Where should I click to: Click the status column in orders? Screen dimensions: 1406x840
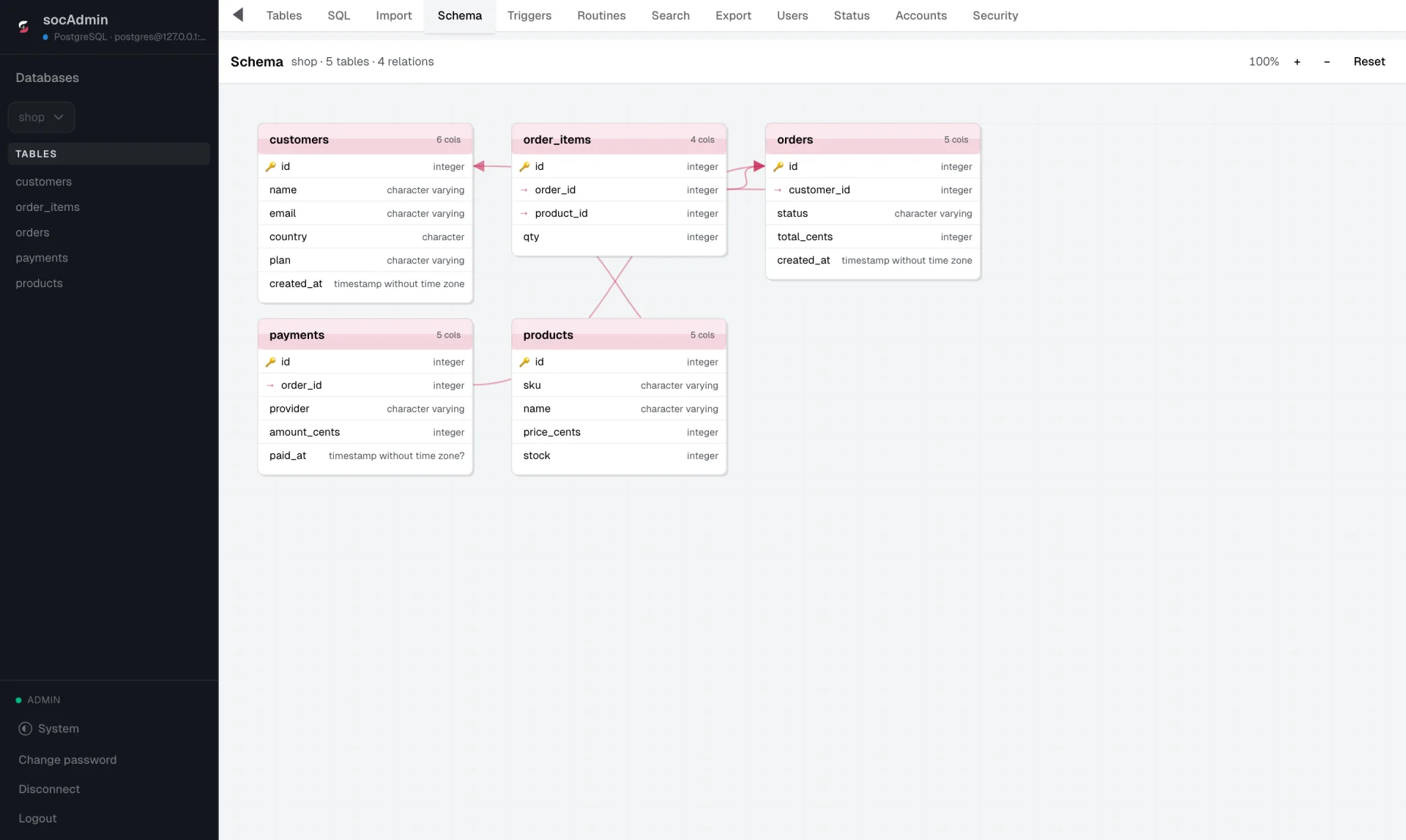point(873,213)
